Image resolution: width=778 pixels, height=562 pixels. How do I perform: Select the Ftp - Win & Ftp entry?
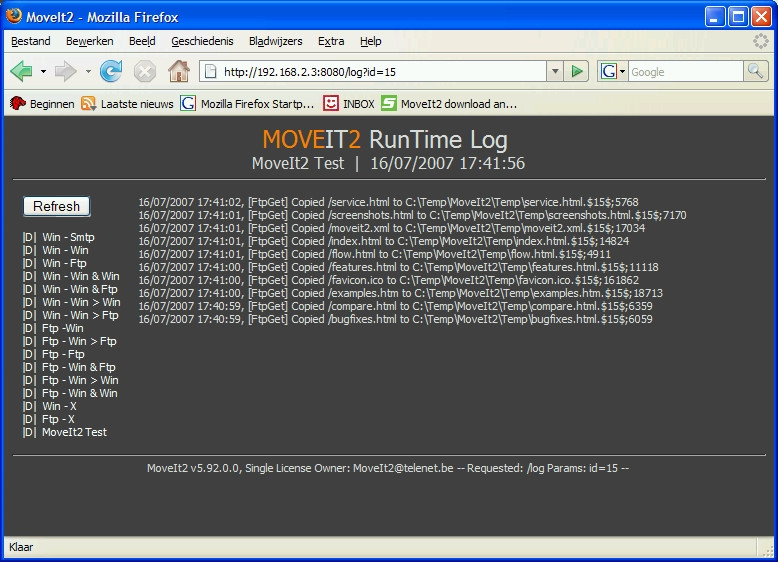tap(78, 367)
